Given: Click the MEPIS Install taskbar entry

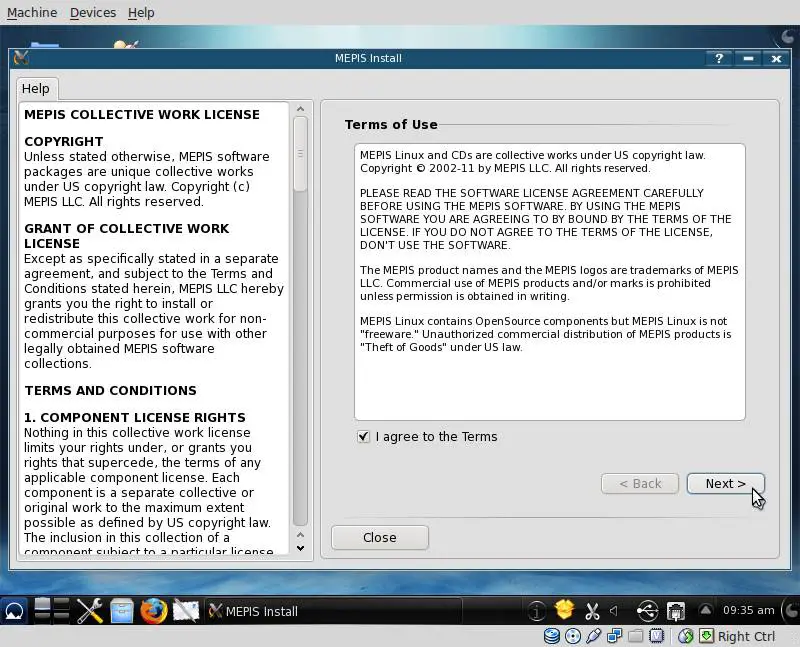Looking at the screenshot, I should [x=333, y=611].
